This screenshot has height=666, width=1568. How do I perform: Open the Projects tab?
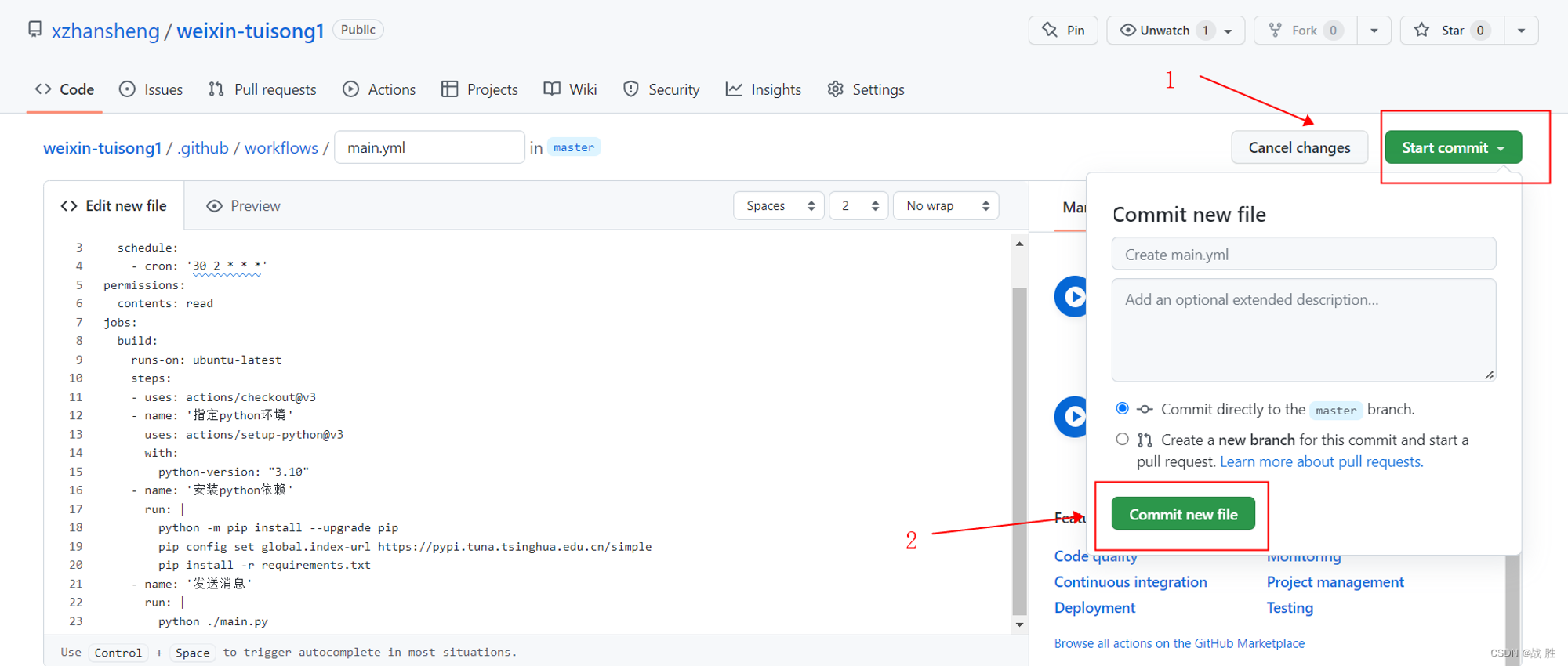(480, 89)
